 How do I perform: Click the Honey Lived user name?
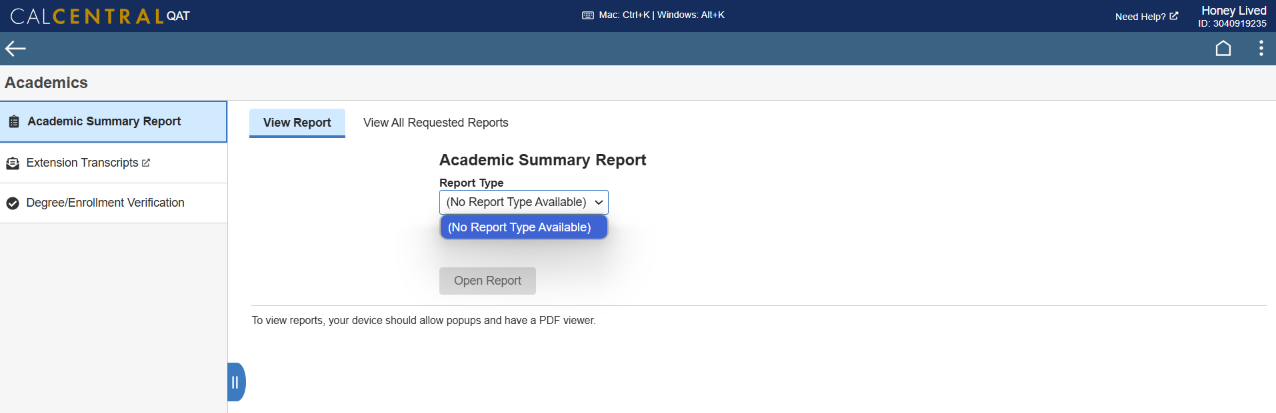point(1234,10)
